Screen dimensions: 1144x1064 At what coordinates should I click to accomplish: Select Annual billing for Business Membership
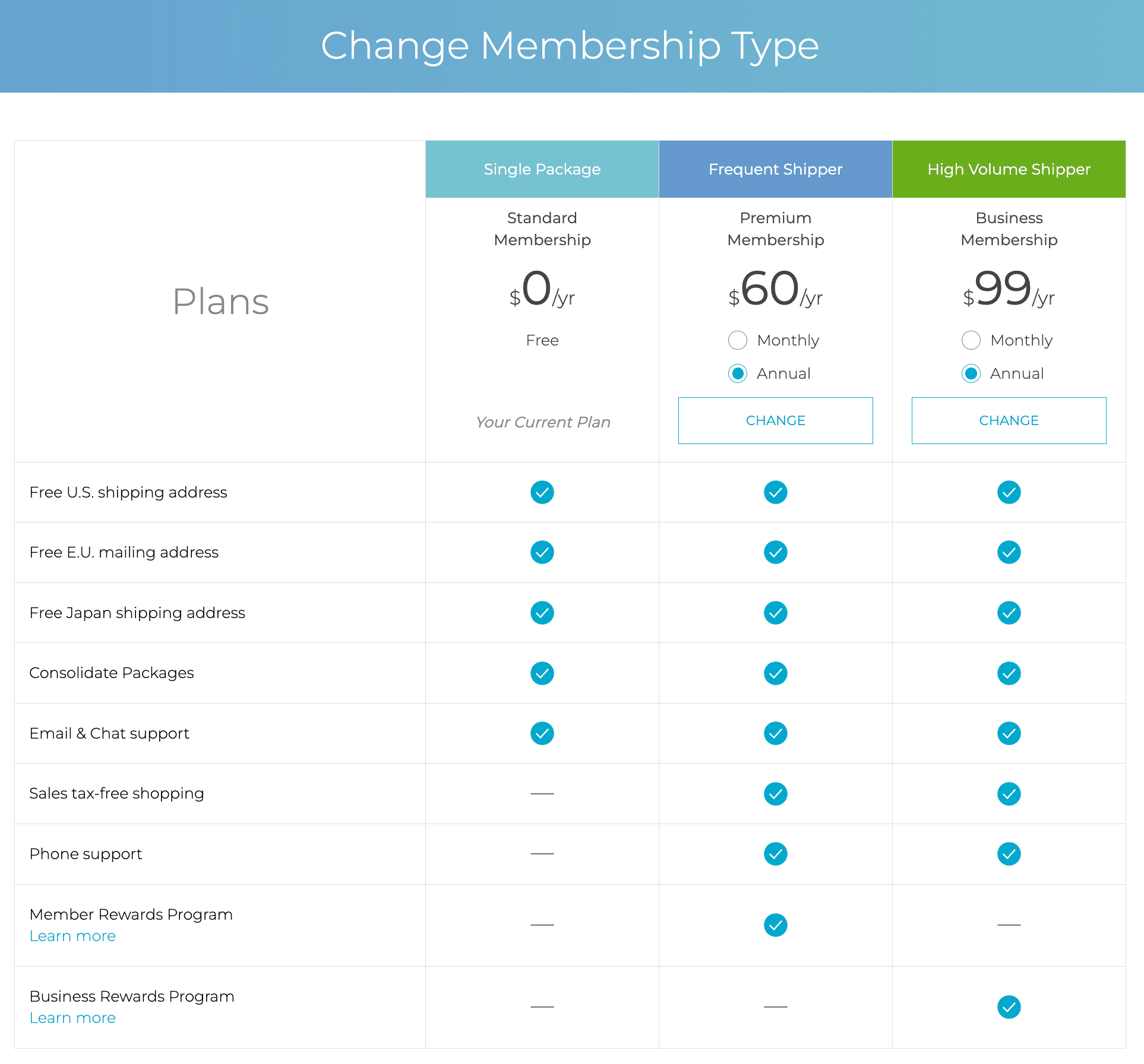tap(971, 373)
